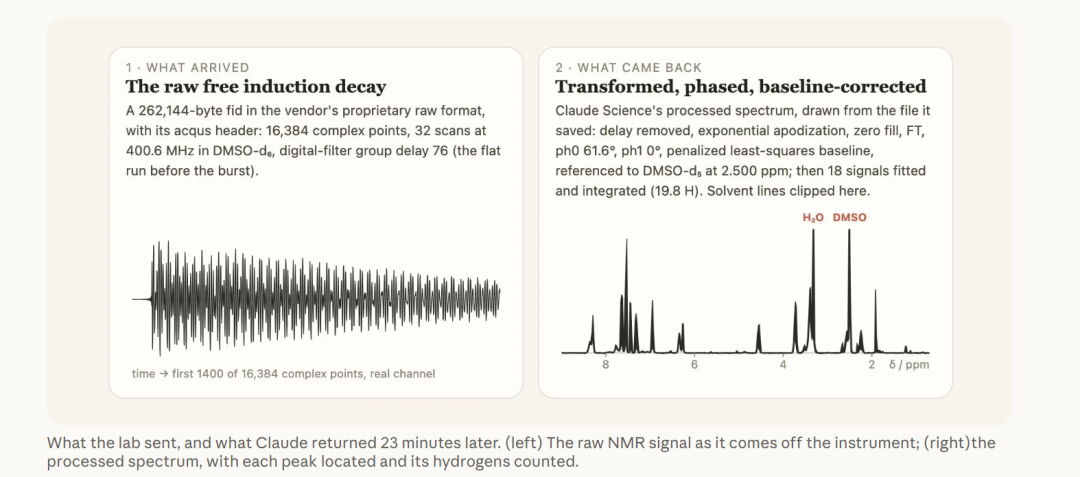Click the '2 · WHAT CAME BACK' section label
The width and height of the screenshot is (1080, 477).
coord(628,67)
